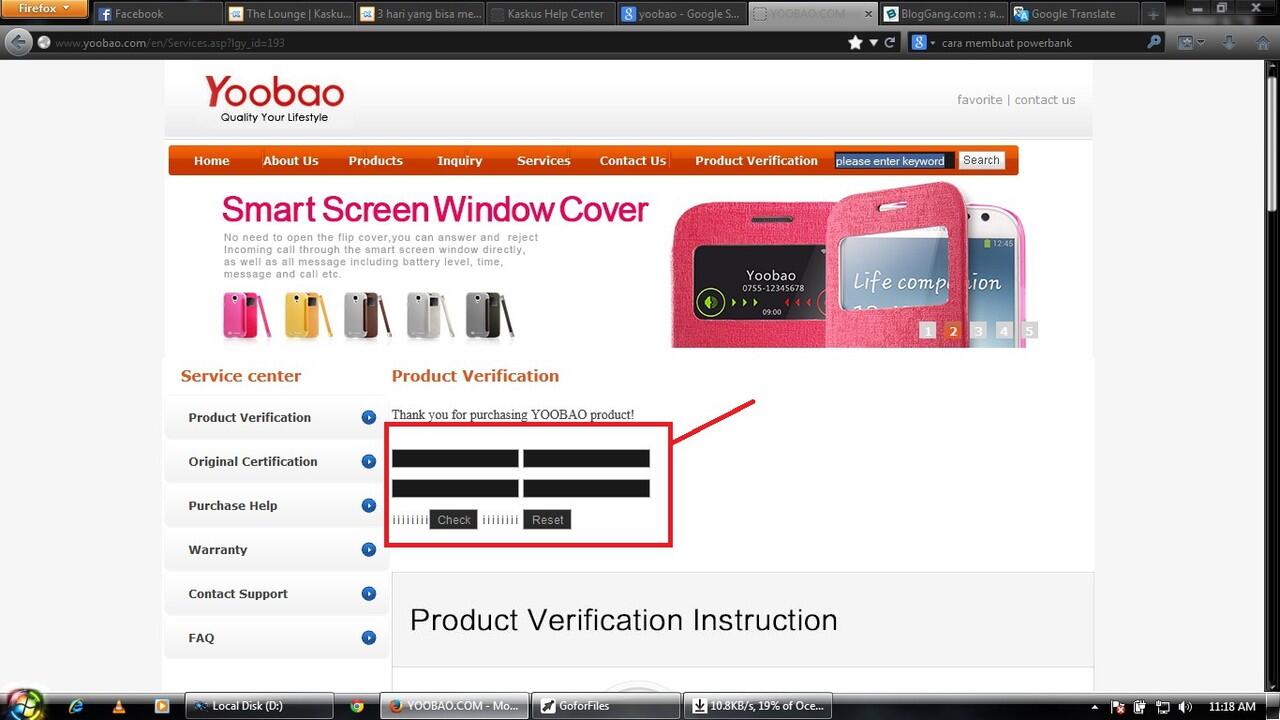Launch VLC media player from quick launch
The height and width of the screenshot is (720, 1280).
click(x=119, y=706)
